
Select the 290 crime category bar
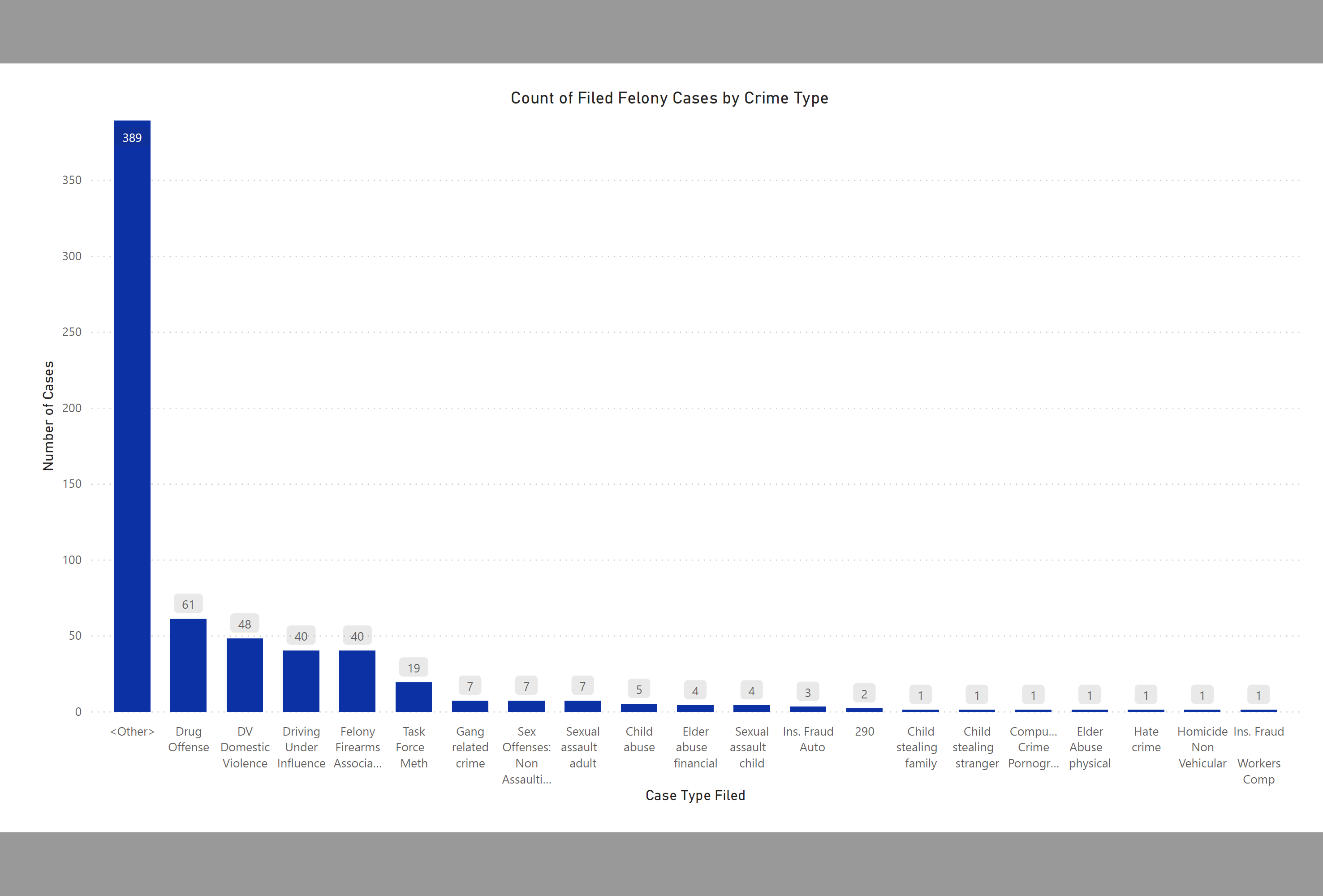click(x=864, y=709)
